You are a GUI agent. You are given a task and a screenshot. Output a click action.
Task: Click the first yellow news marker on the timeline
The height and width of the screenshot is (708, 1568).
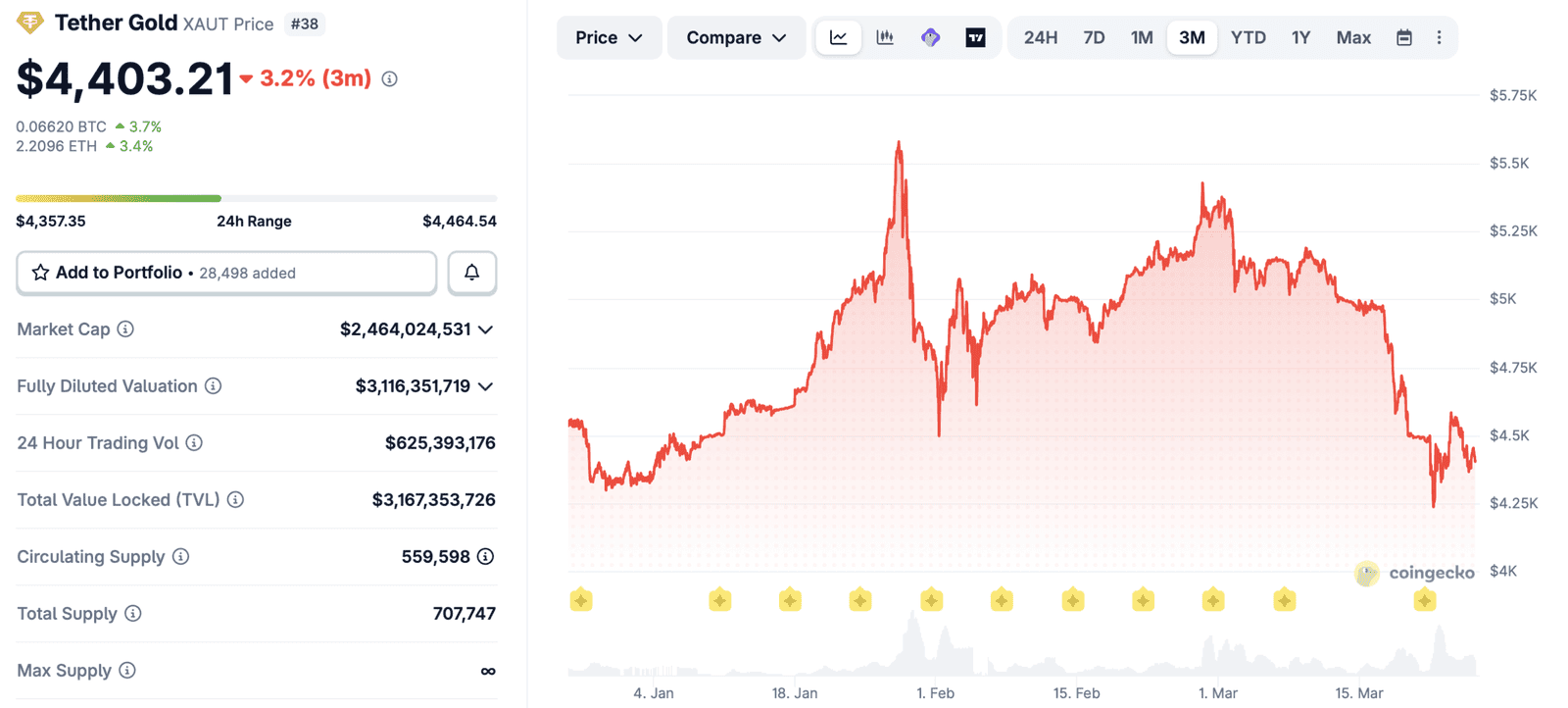click(581, 599)
